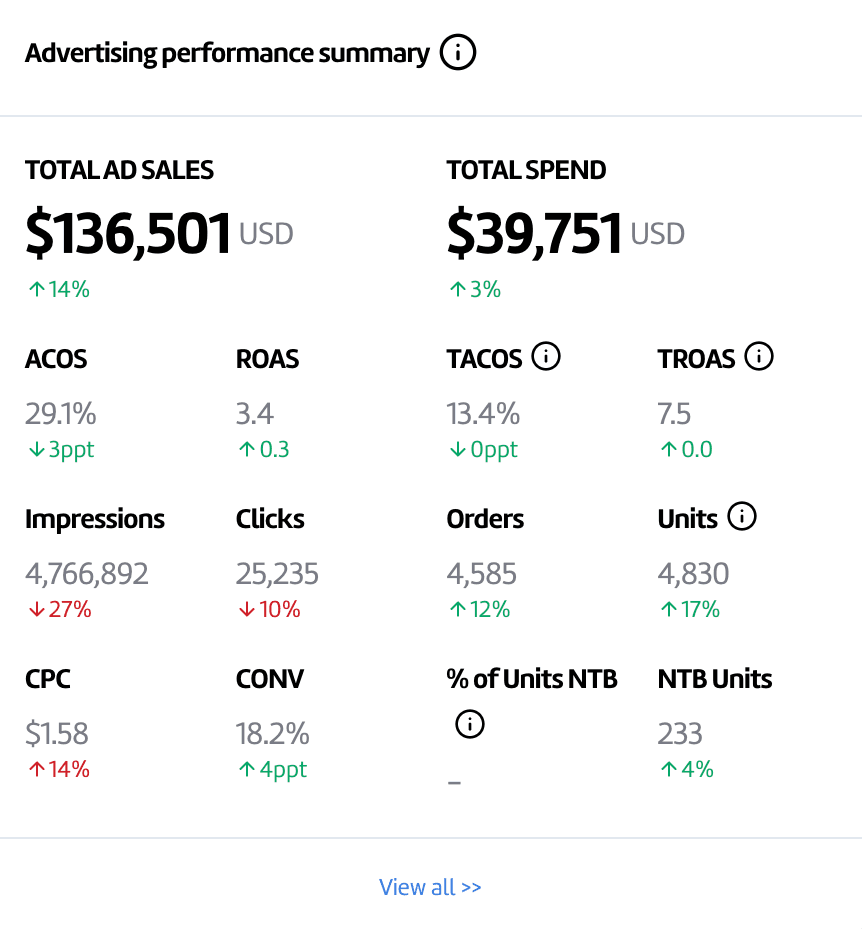The image size is (862, 929).
Task: Click the TOTAL AD SALES value $136,501
Action: (129, 233)
